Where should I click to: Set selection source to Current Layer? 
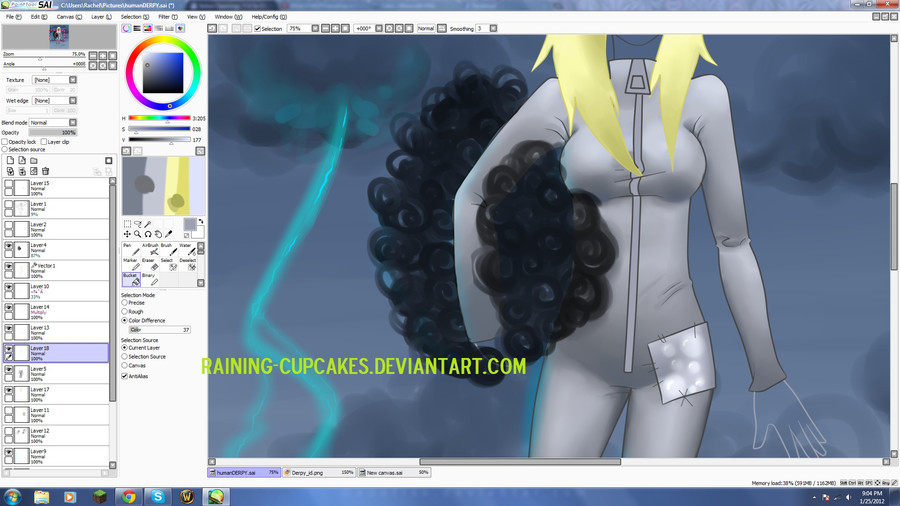pyautogui.click(x=125, y=348)
